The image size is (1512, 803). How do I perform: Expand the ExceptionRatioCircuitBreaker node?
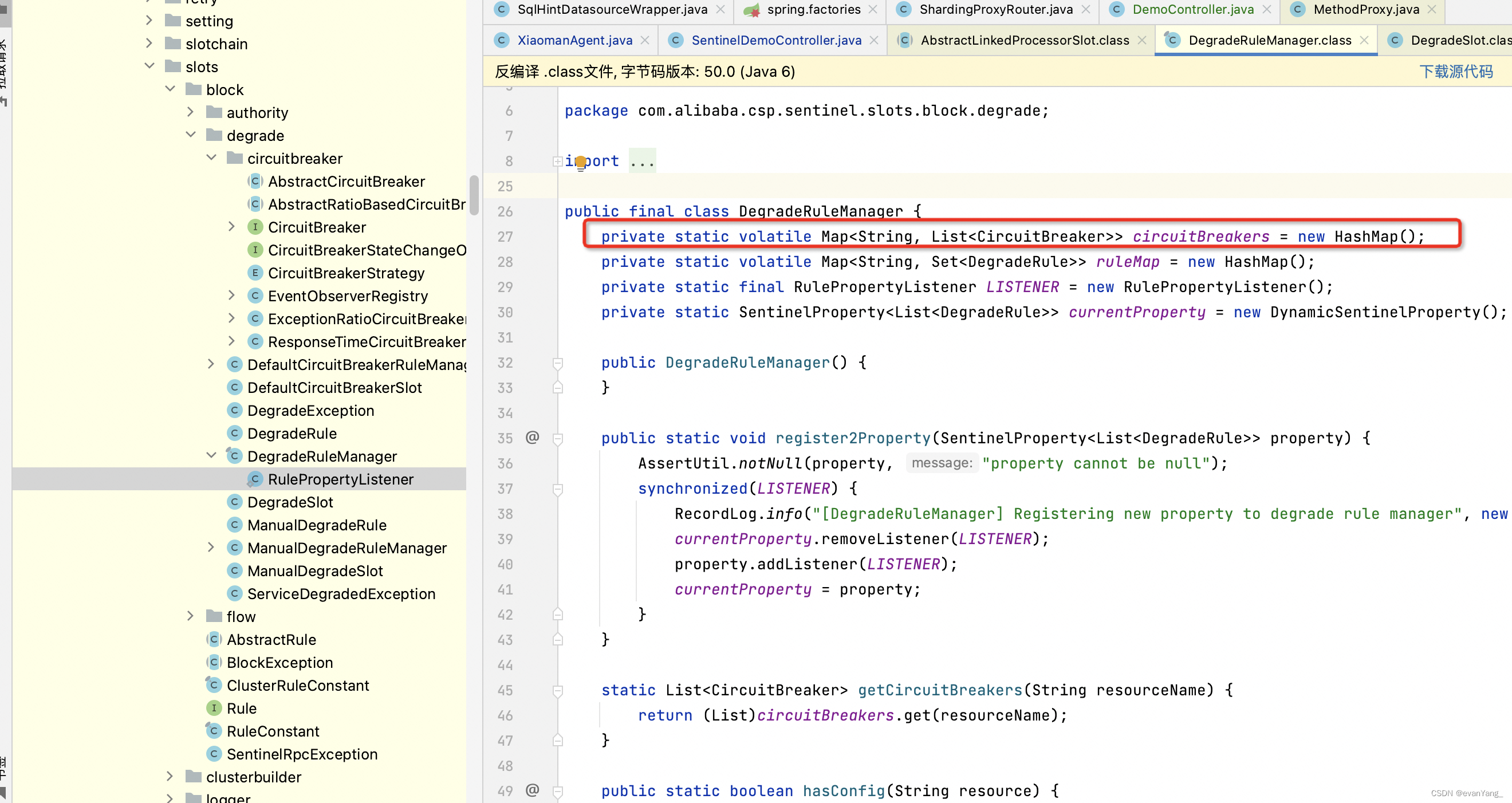[231, 318]
